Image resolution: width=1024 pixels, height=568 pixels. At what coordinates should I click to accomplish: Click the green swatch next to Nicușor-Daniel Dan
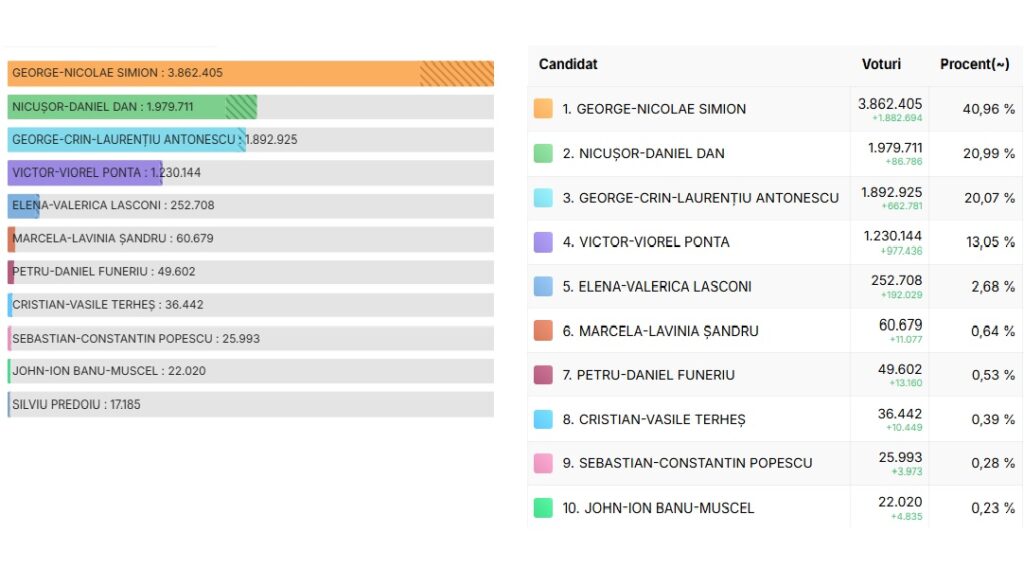coord(543,153)
